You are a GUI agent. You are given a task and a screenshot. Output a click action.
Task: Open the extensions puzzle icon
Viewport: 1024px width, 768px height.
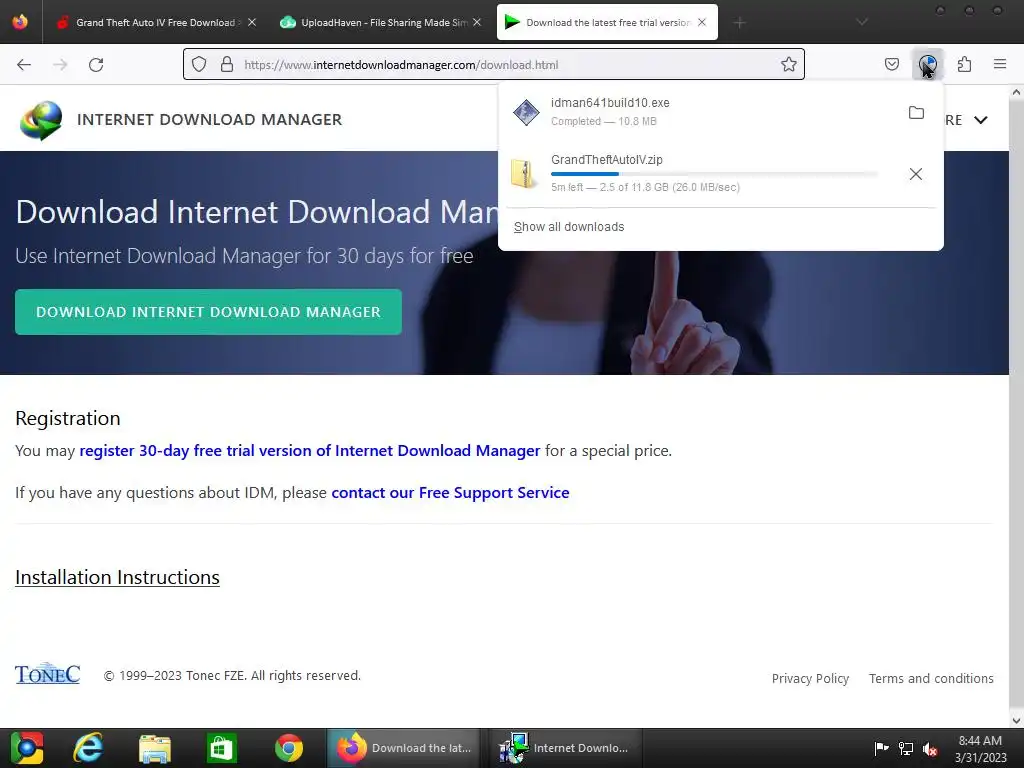965,64
